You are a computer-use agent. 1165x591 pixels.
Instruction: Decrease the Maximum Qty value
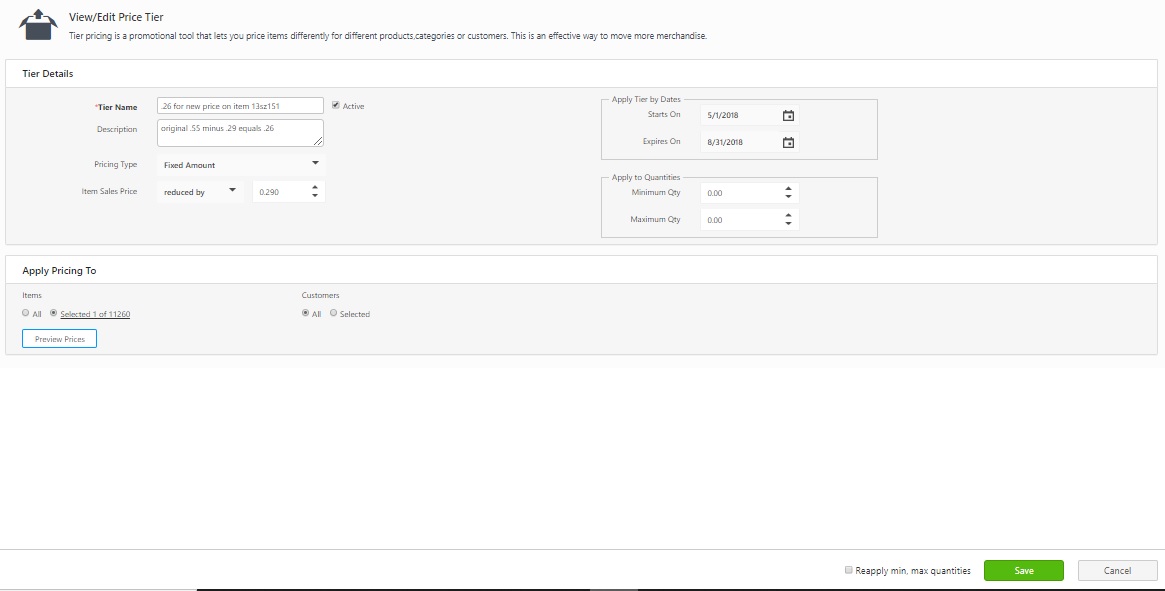(788, 224)
